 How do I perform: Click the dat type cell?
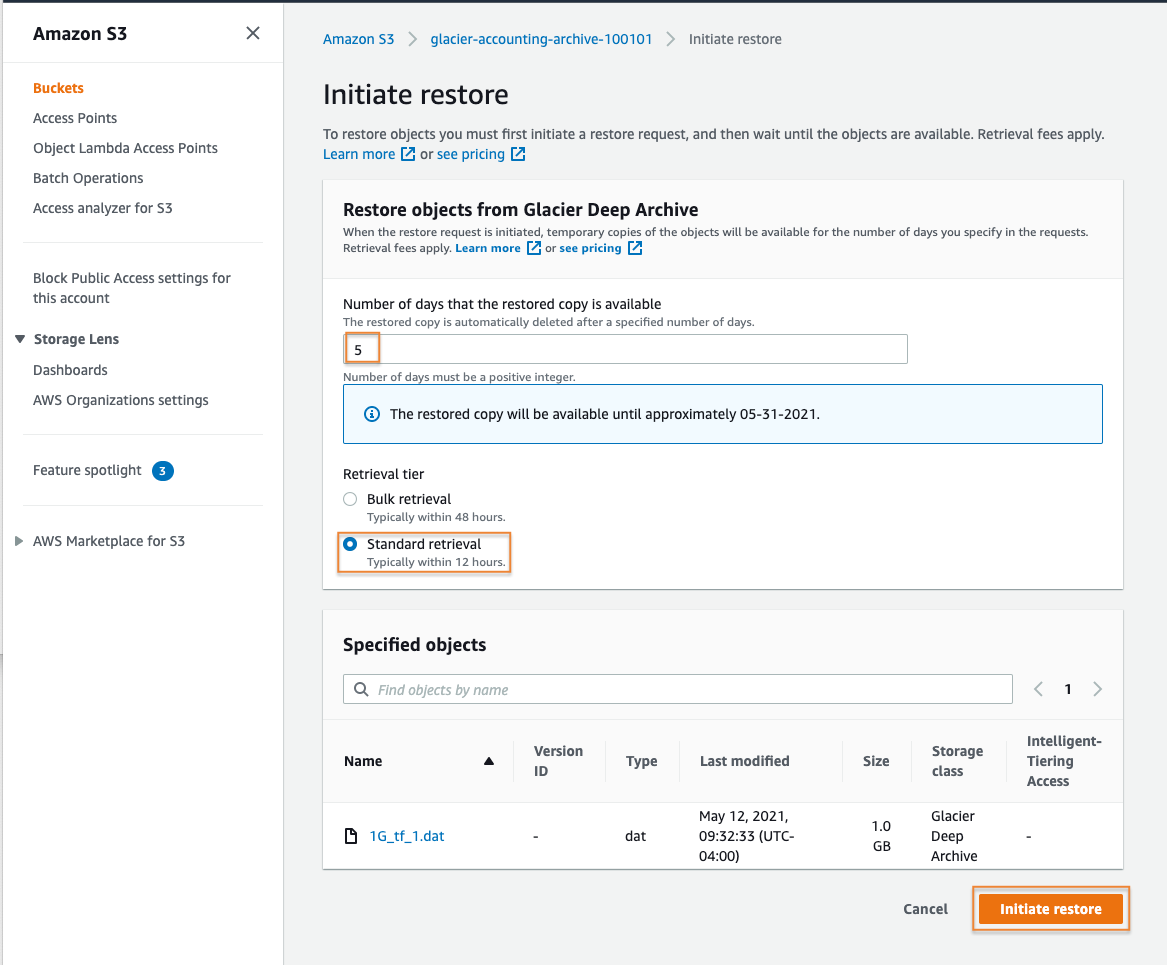[635, 836]
